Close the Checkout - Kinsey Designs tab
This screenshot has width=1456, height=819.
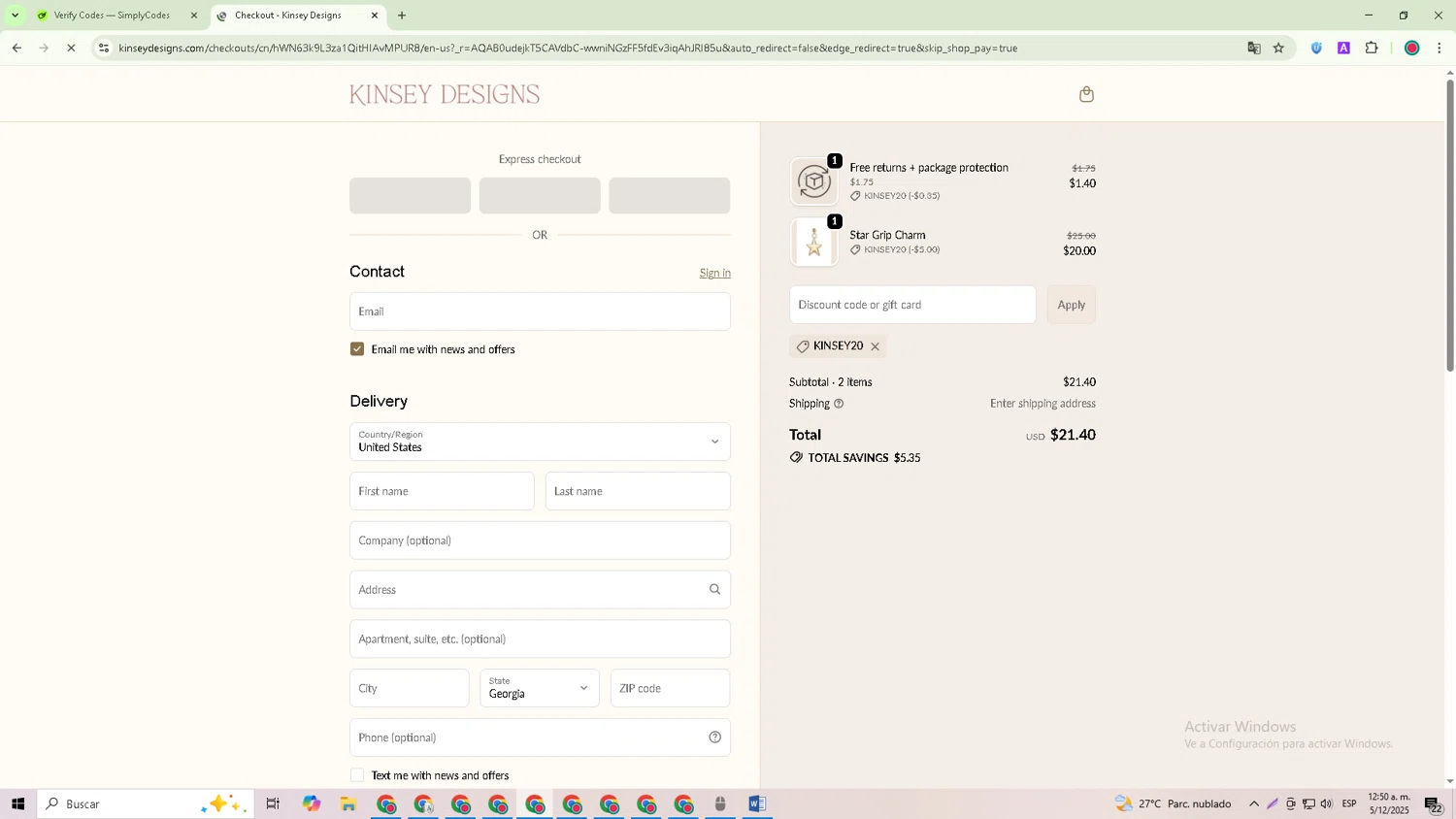click(x=375, y=16)
